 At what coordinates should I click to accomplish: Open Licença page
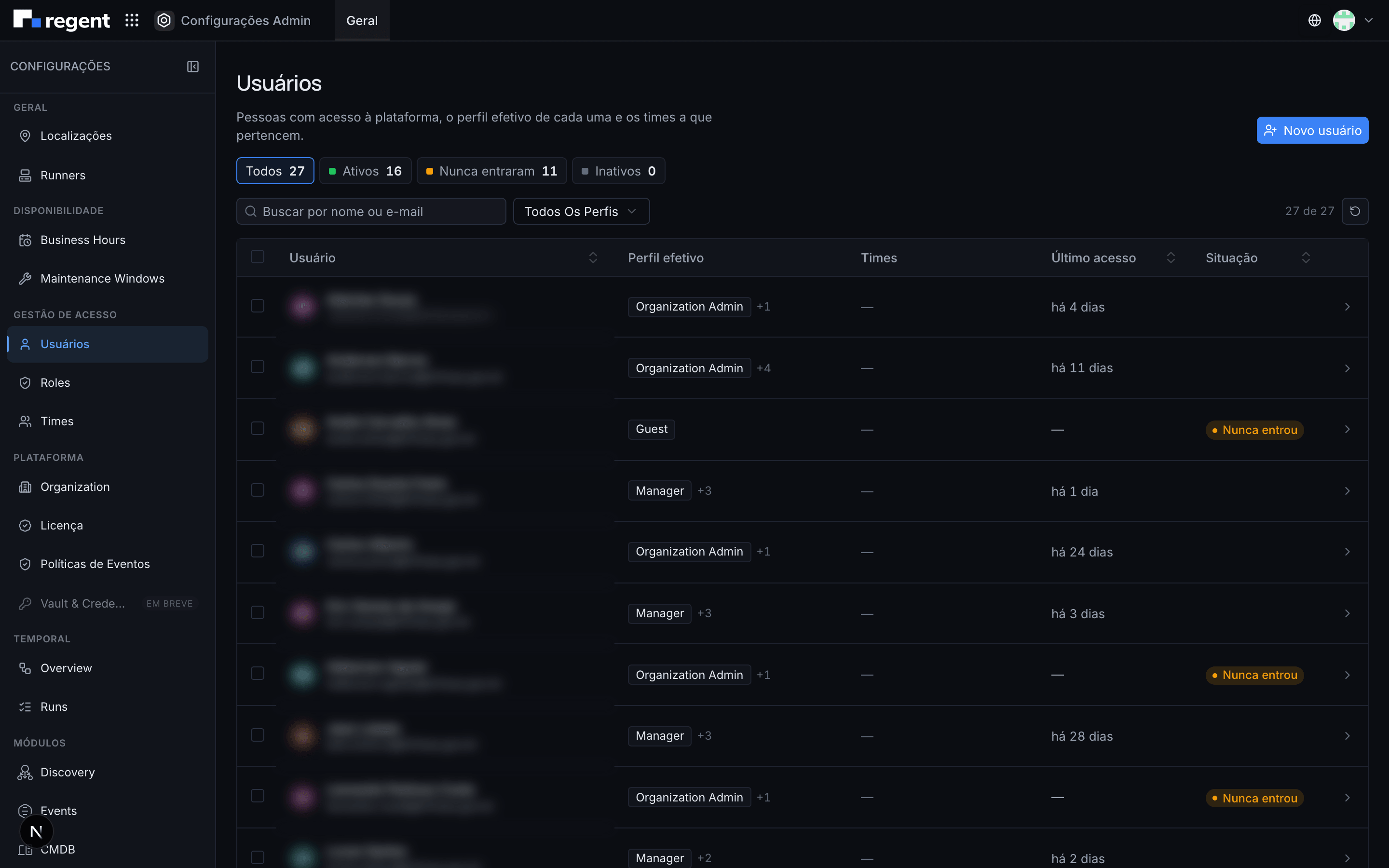pos(108,525)
